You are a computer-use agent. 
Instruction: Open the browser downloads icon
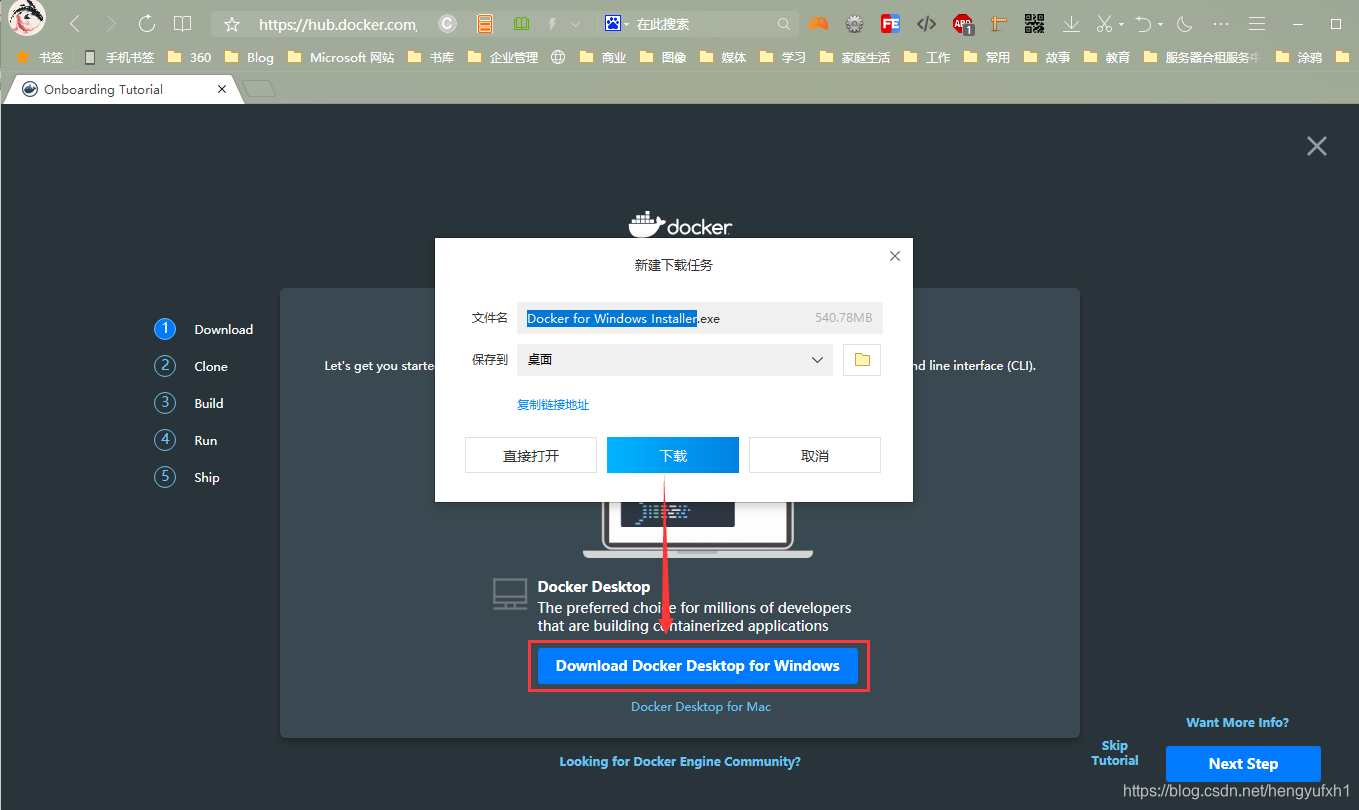(1071, 24)
